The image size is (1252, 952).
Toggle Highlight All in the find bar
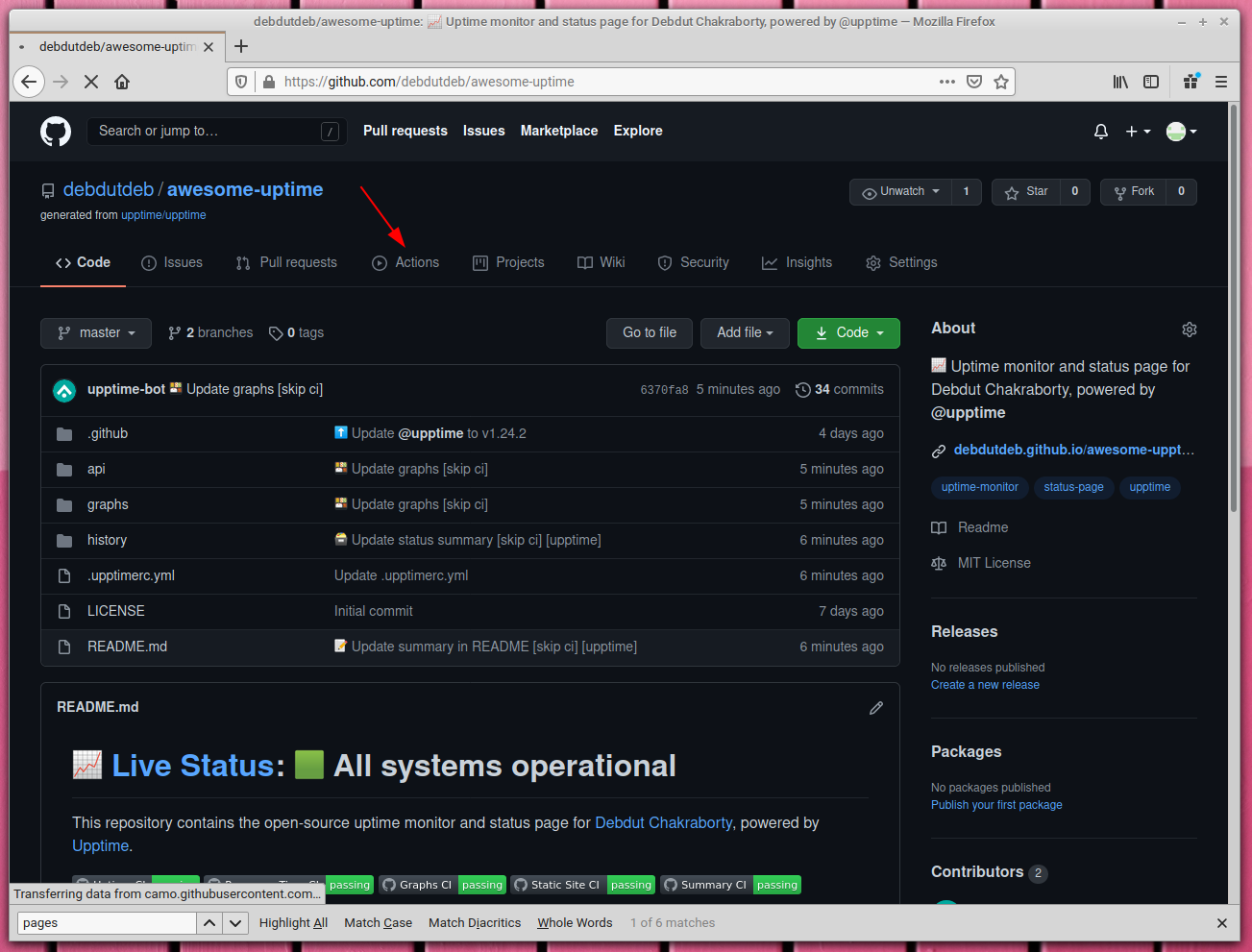coord(293,922)
